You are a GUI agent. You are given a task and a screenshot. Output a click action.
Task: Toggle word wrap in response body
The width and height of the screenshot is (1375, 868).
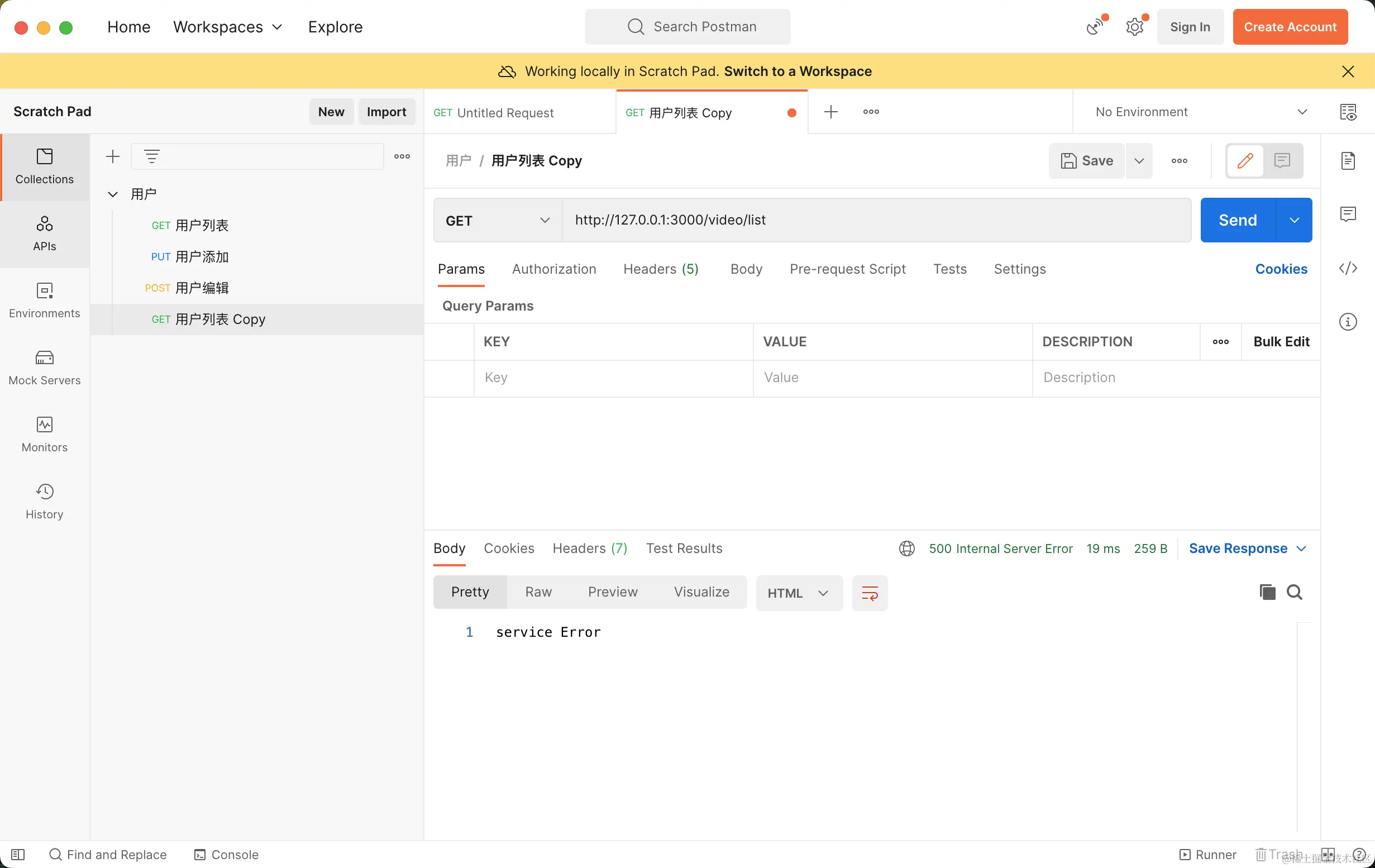[x=869, y=593]
